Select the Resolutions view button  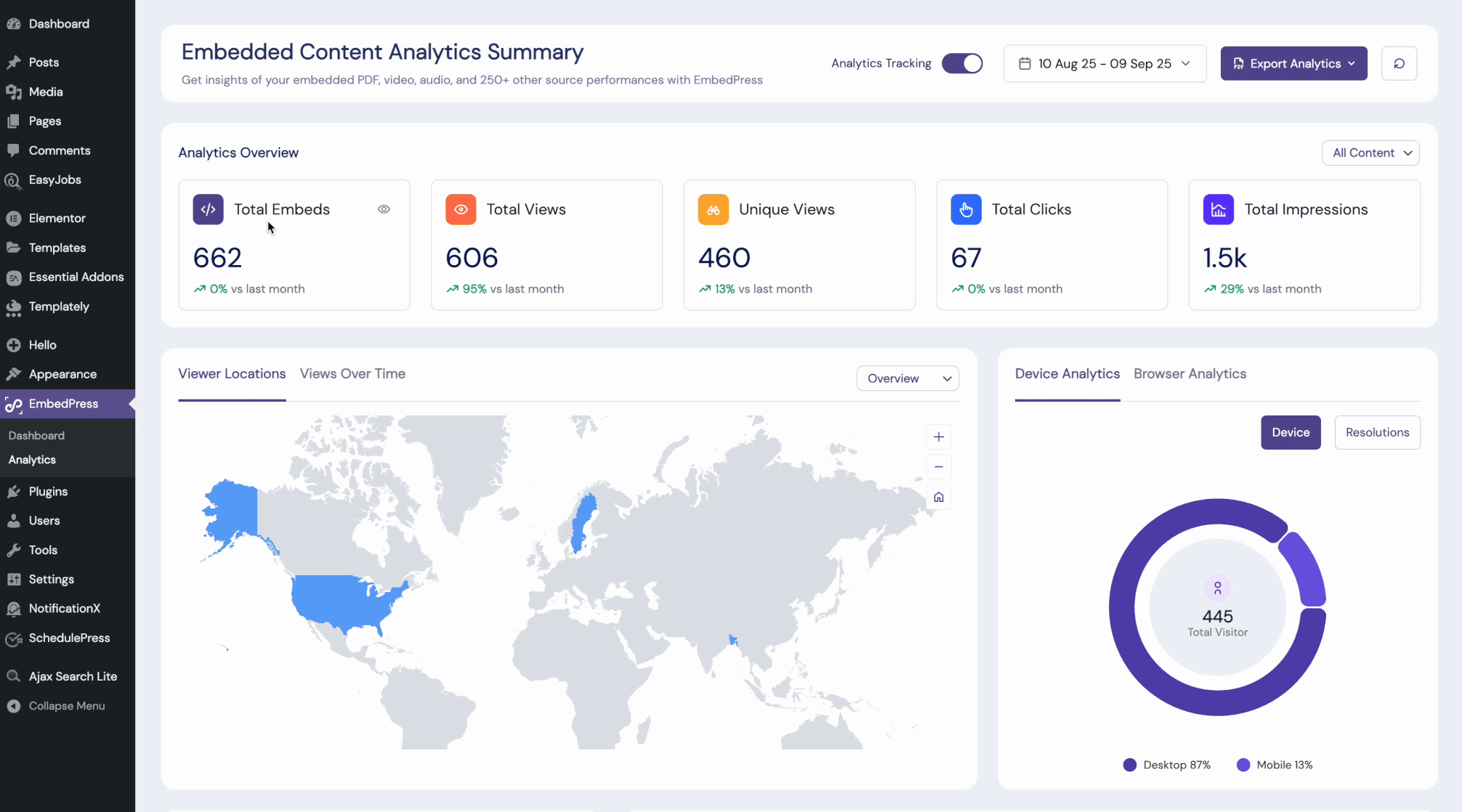pos(1377,432)
